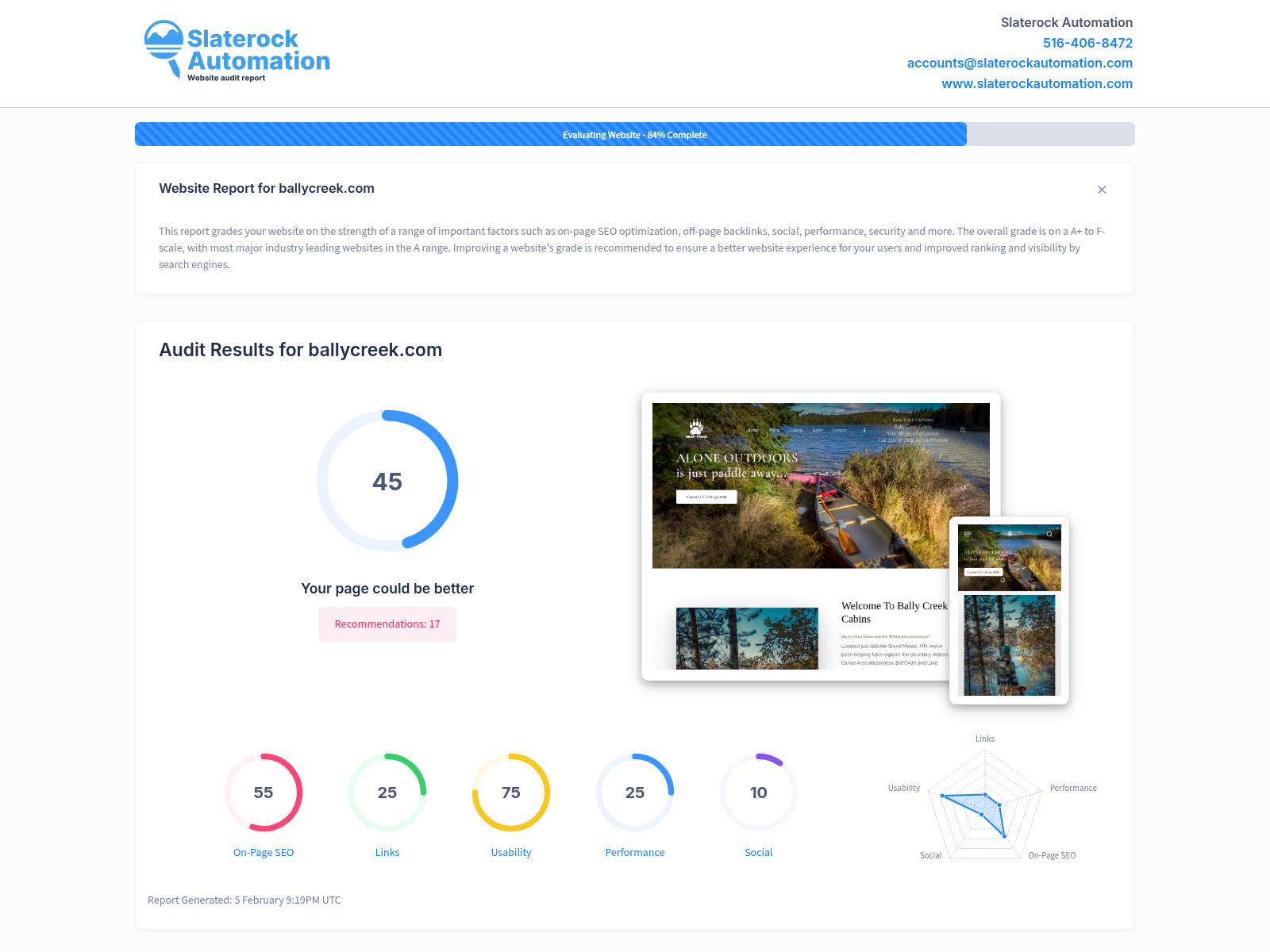Select the Links 25 green score ring
Image resolution: width=1270 pixels, height=952 pixels.
(x=387, y=793)
